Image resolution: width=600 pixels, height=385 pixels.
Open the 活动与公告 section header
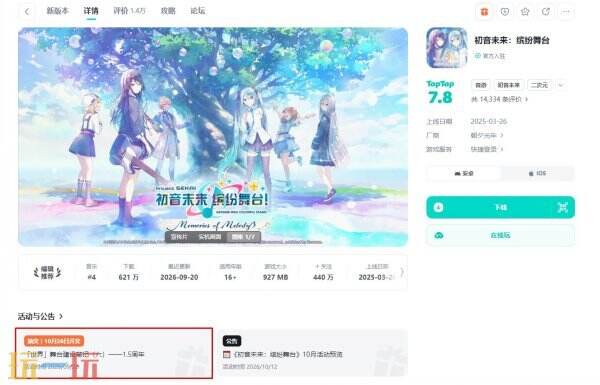tap(41, 316)
